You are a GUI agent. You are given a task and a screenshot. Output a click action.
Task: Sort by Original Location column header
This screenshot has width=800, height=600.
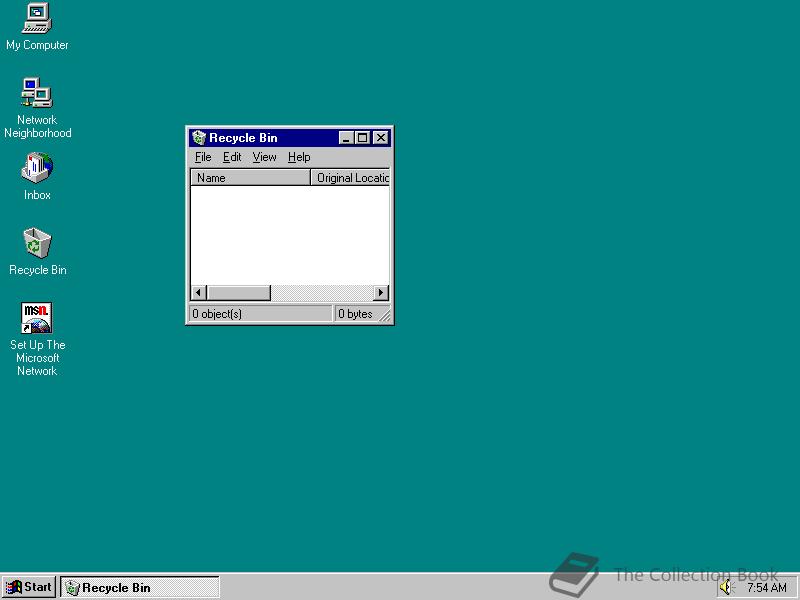[351, 178]
